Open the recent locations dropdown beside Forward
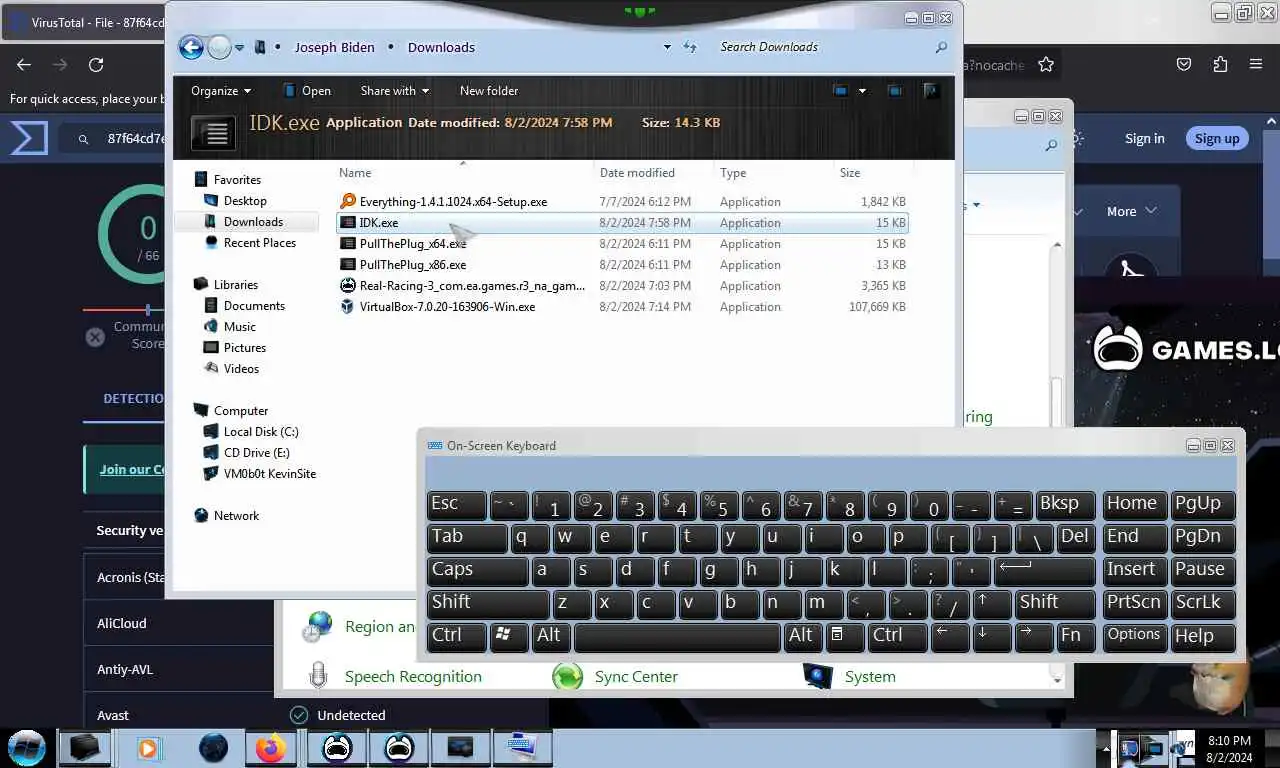Image resolution: width=1280 pixels, height=768 pixels. pos(239,47)
